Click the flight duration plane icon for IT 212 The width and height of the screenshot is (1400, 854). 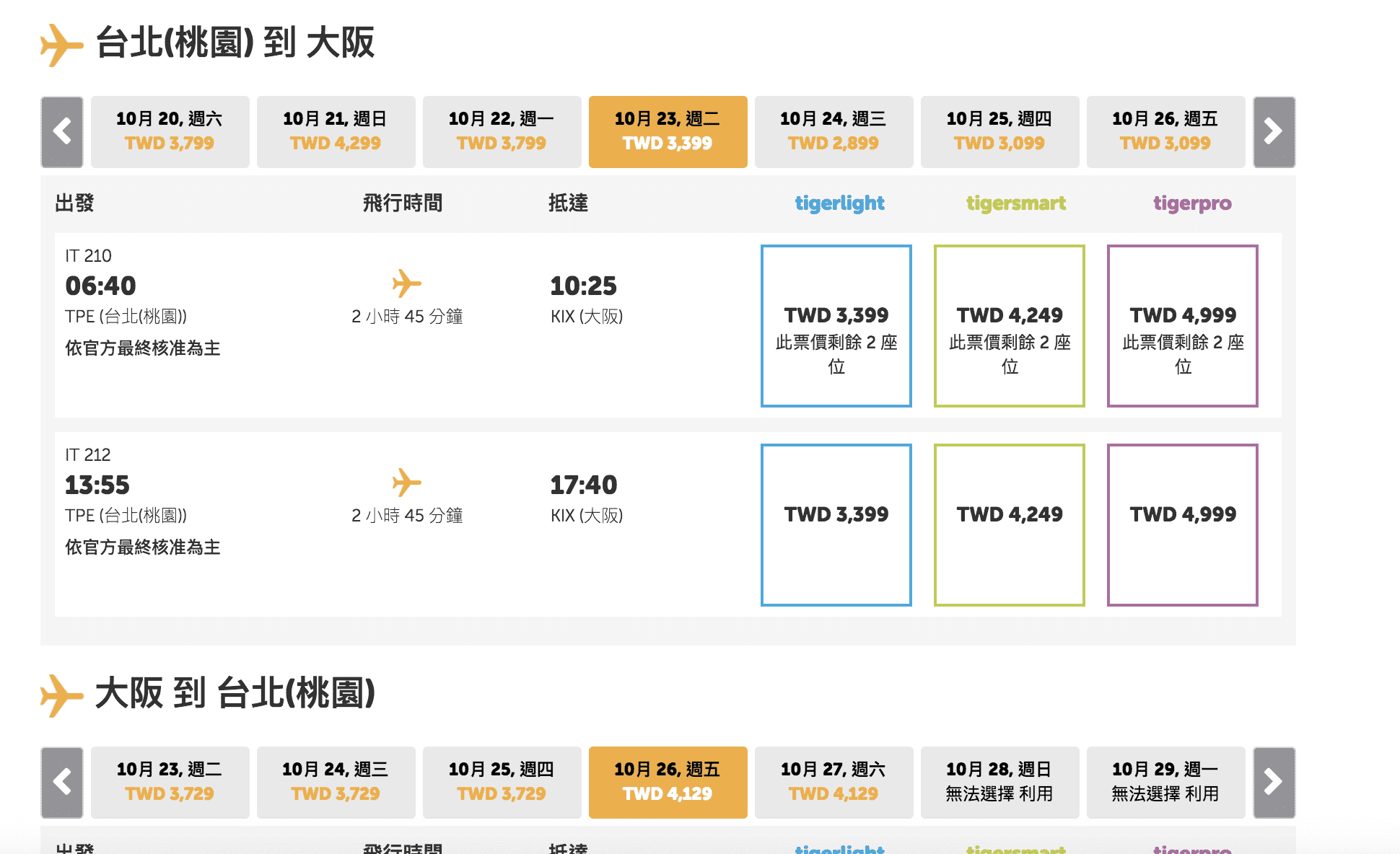pos(407,483)
